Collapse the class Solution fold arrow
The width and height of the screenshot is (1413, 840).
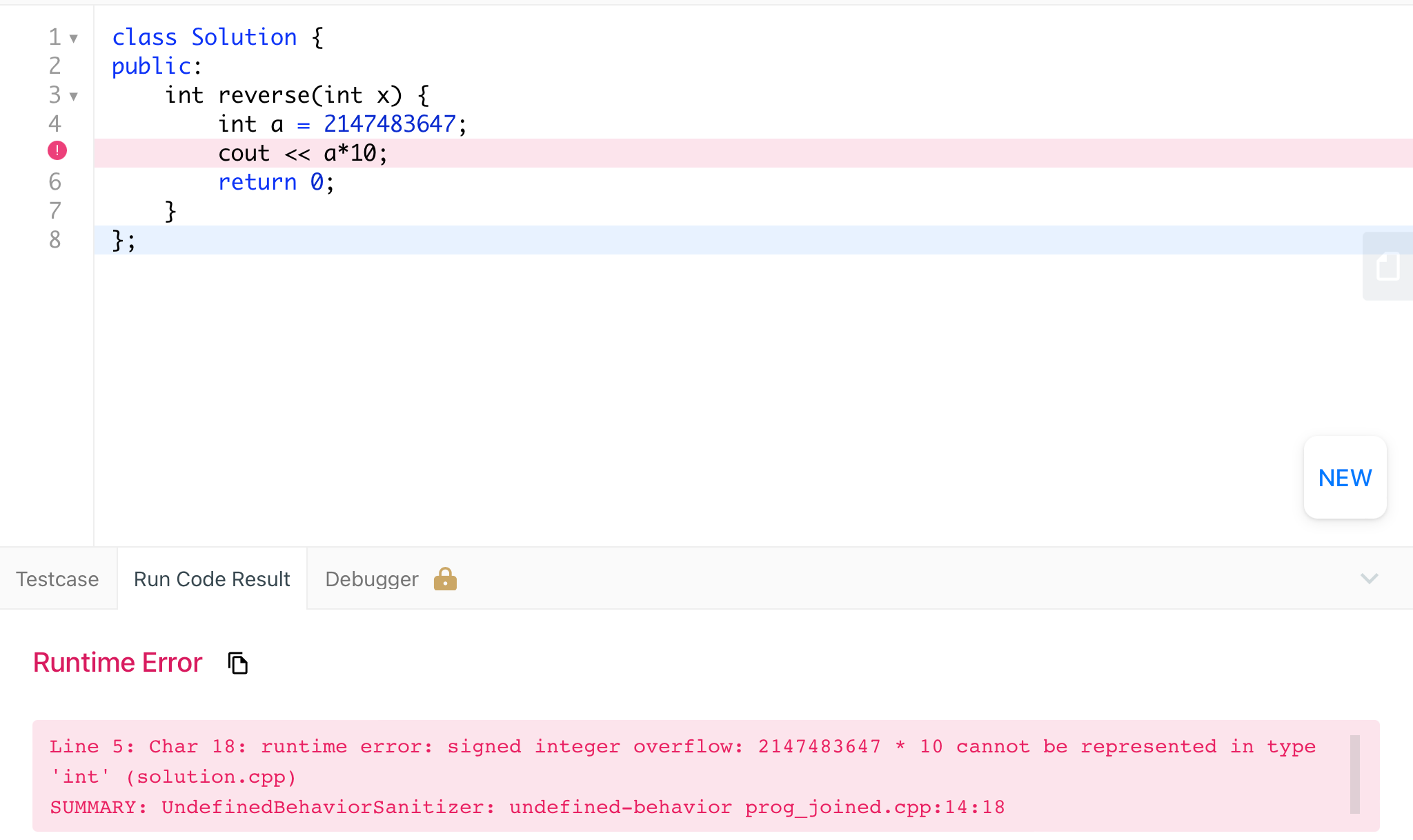pyautogui.click(x=74, y=39)
